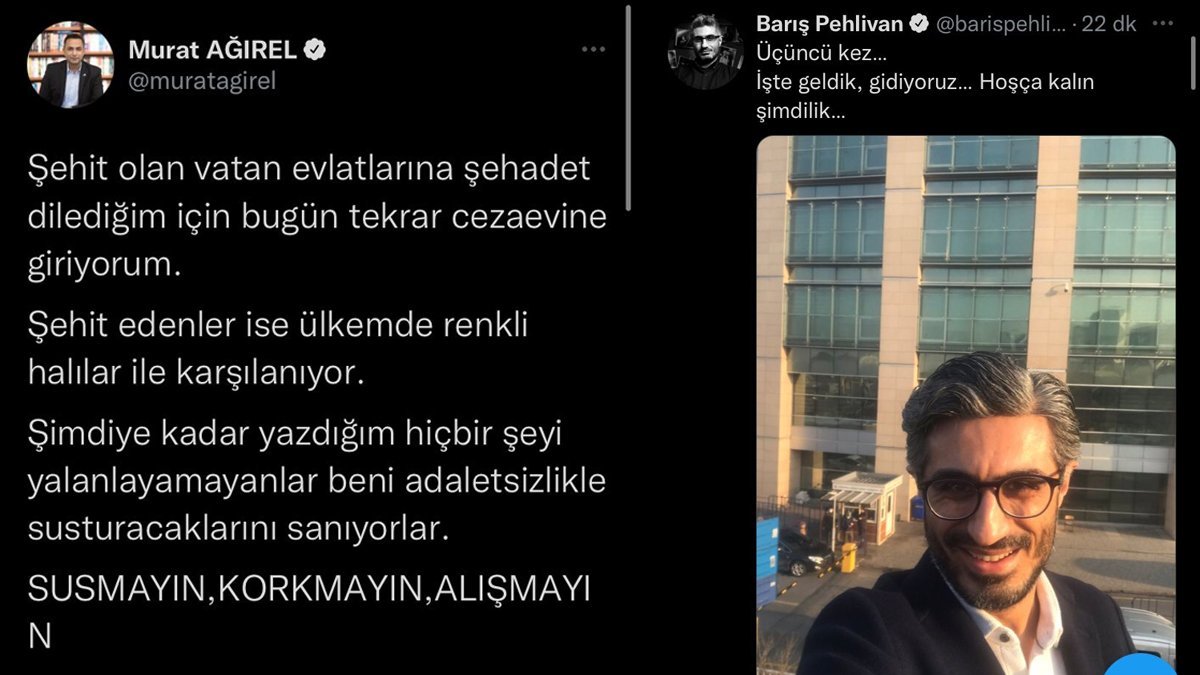The height and width of the screenshot is (675, 1200).
Task: Open Barış Pehlivan's profile avatar
Action: pos(705,52)
